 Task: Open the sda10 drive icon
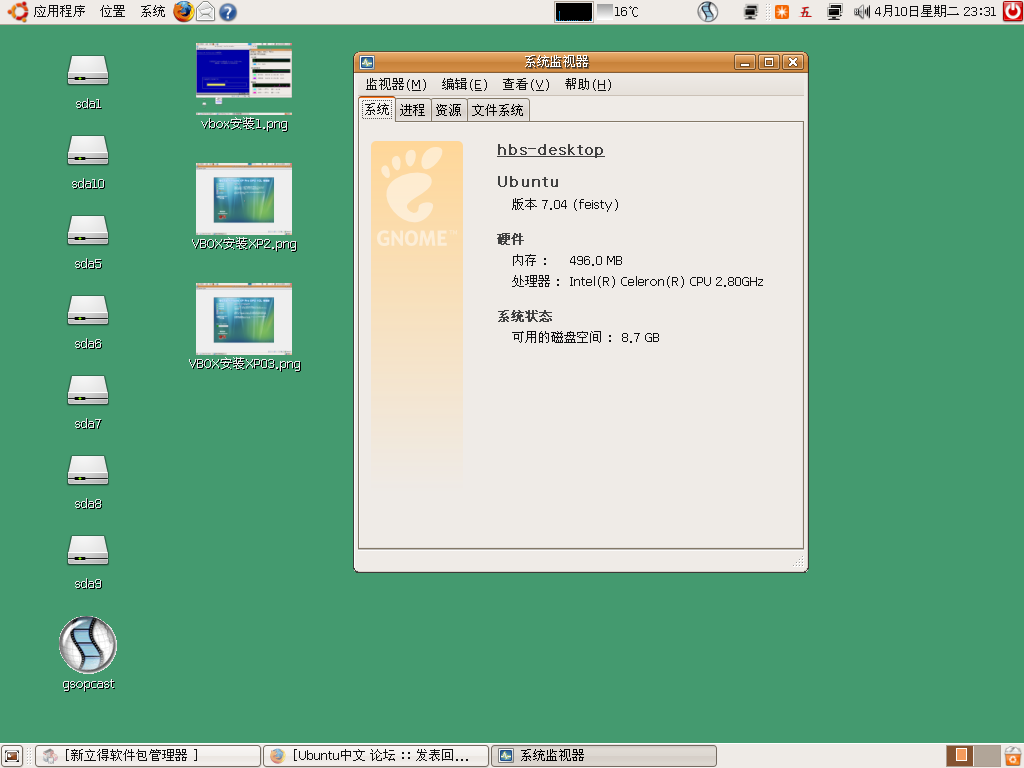[88, 151]
